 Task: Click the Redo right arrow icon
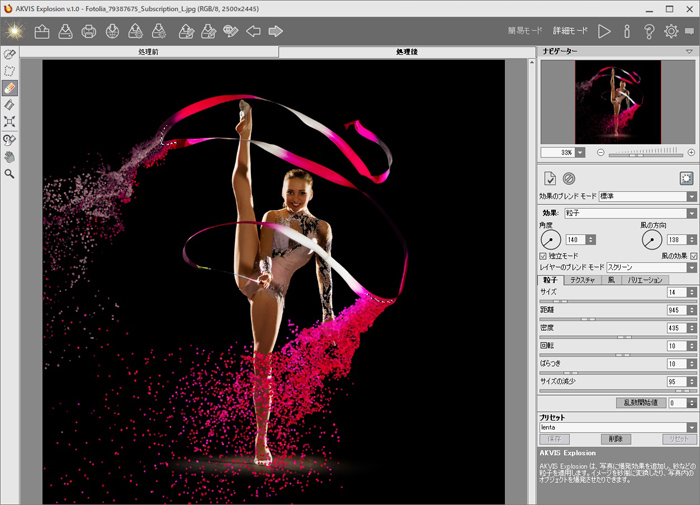(274, 31)
